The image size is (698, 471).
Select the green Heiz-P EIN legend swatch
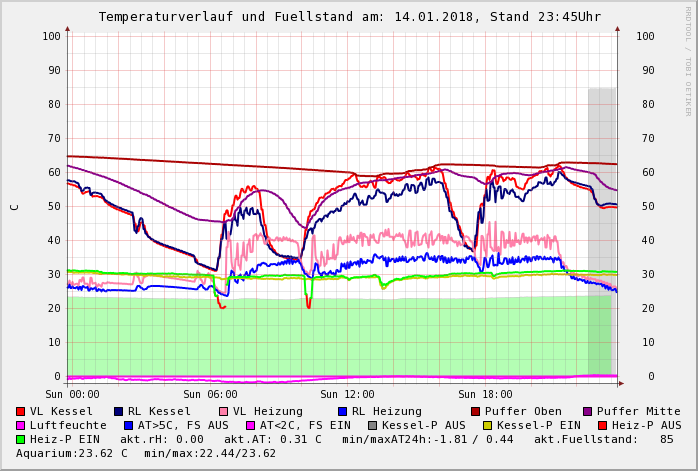pyautogui.click(x=21, y=439)
